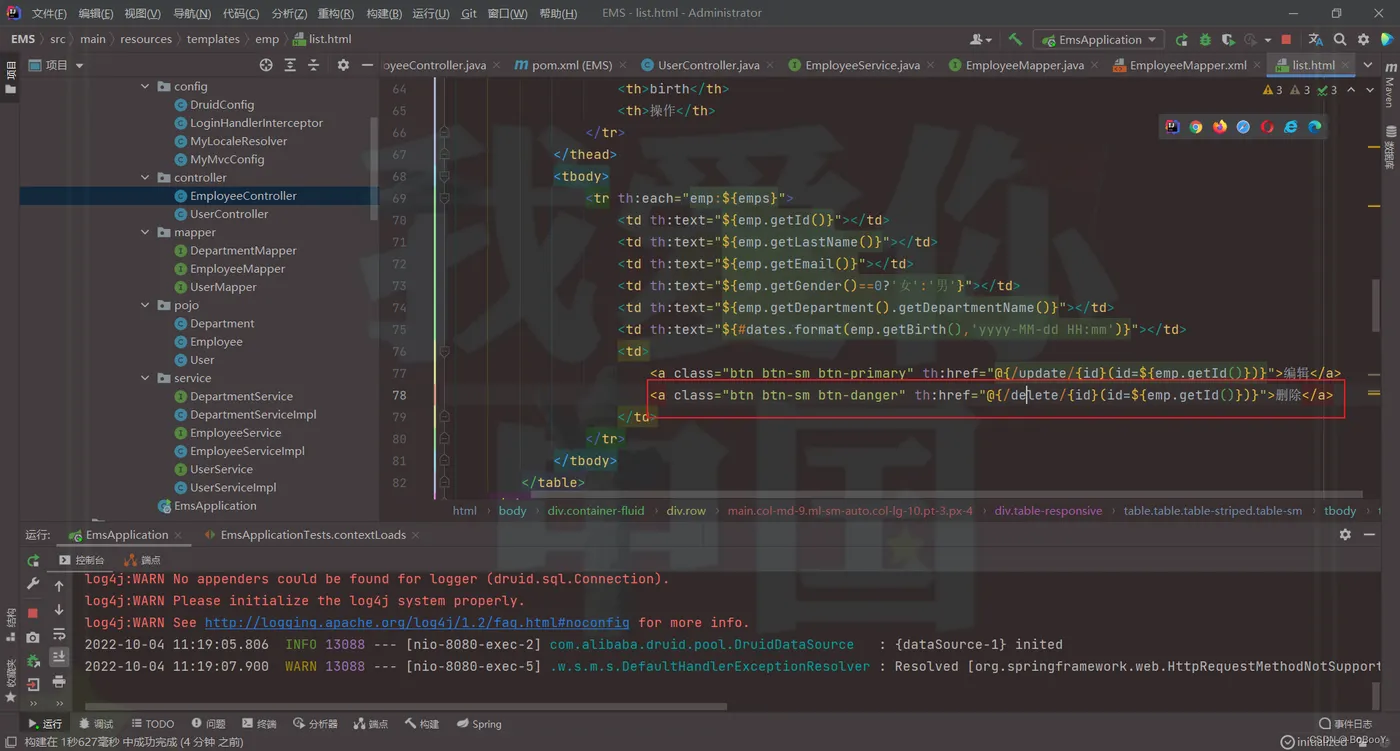Open the translate plugin icon
The width and height of the screenshot is (1400, 751).
1315,40
